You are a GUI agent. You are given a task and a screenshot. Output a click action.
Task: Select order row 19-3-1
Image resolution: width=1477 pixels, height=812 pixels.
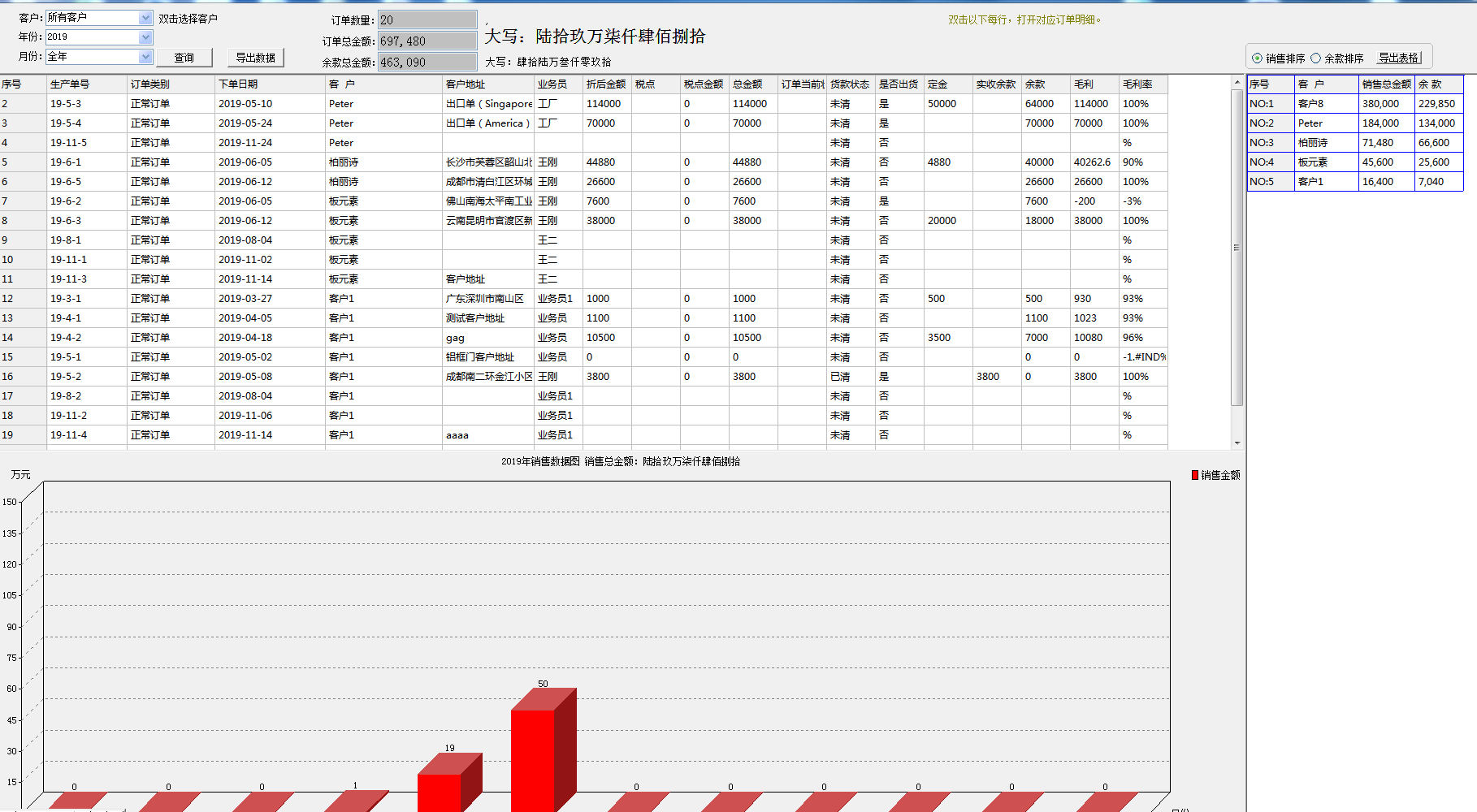point(584,298)
